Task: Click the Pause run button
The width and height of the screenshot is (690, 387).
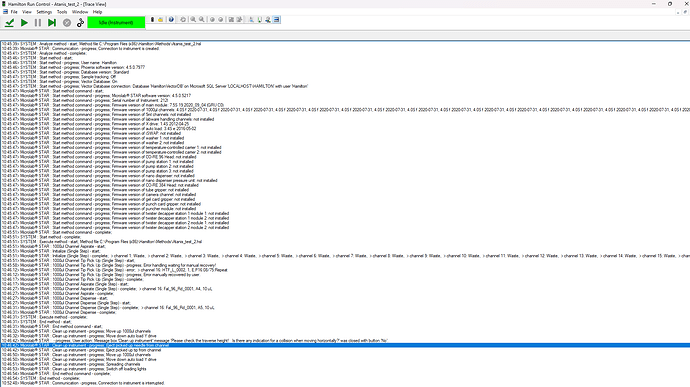Action: [38, 22]
